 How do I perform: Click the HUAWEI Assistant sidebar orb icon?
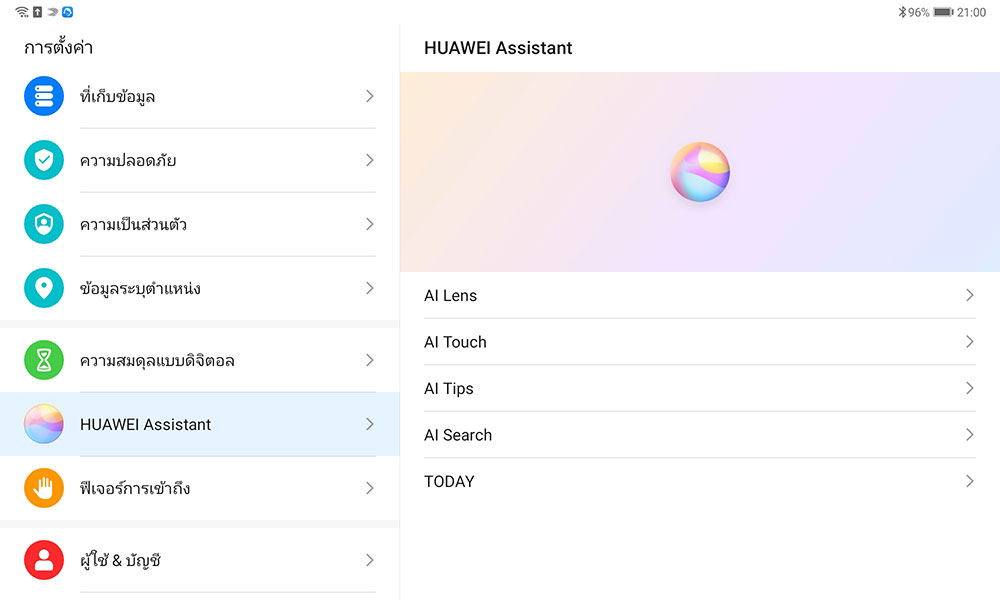[x=43, y=424]
